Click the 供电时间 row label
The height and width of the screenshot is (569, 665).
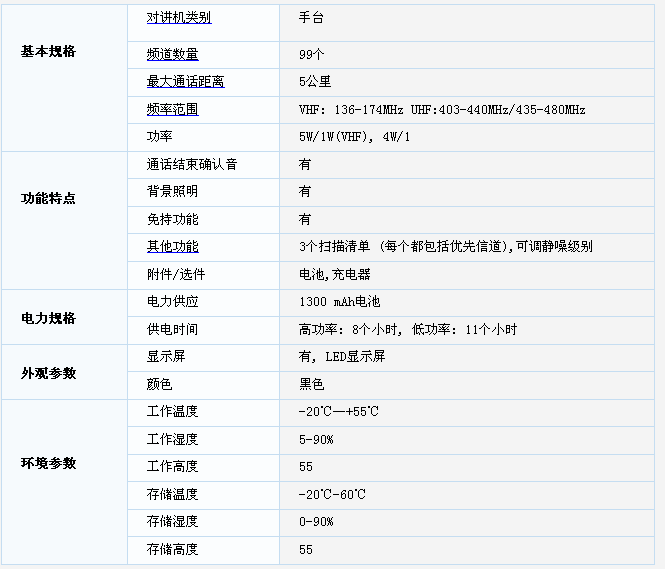172,329
